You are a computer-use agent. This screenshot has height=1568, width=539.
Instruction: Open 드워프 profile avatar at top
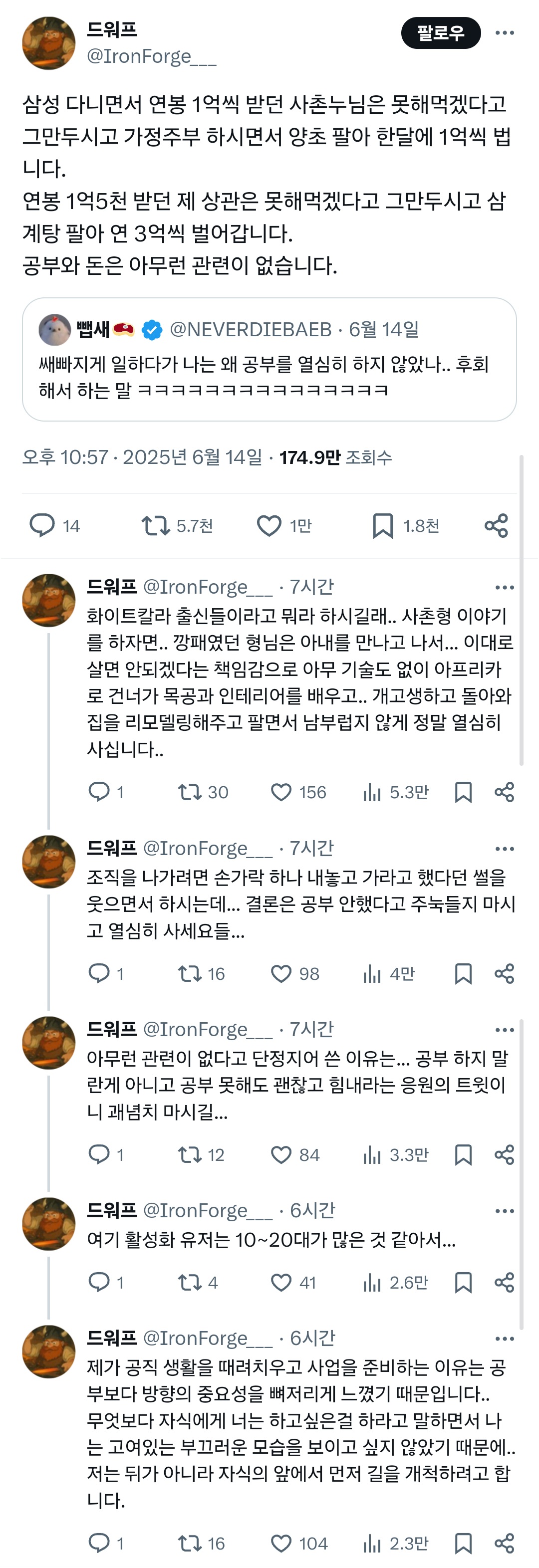[49, 43]
